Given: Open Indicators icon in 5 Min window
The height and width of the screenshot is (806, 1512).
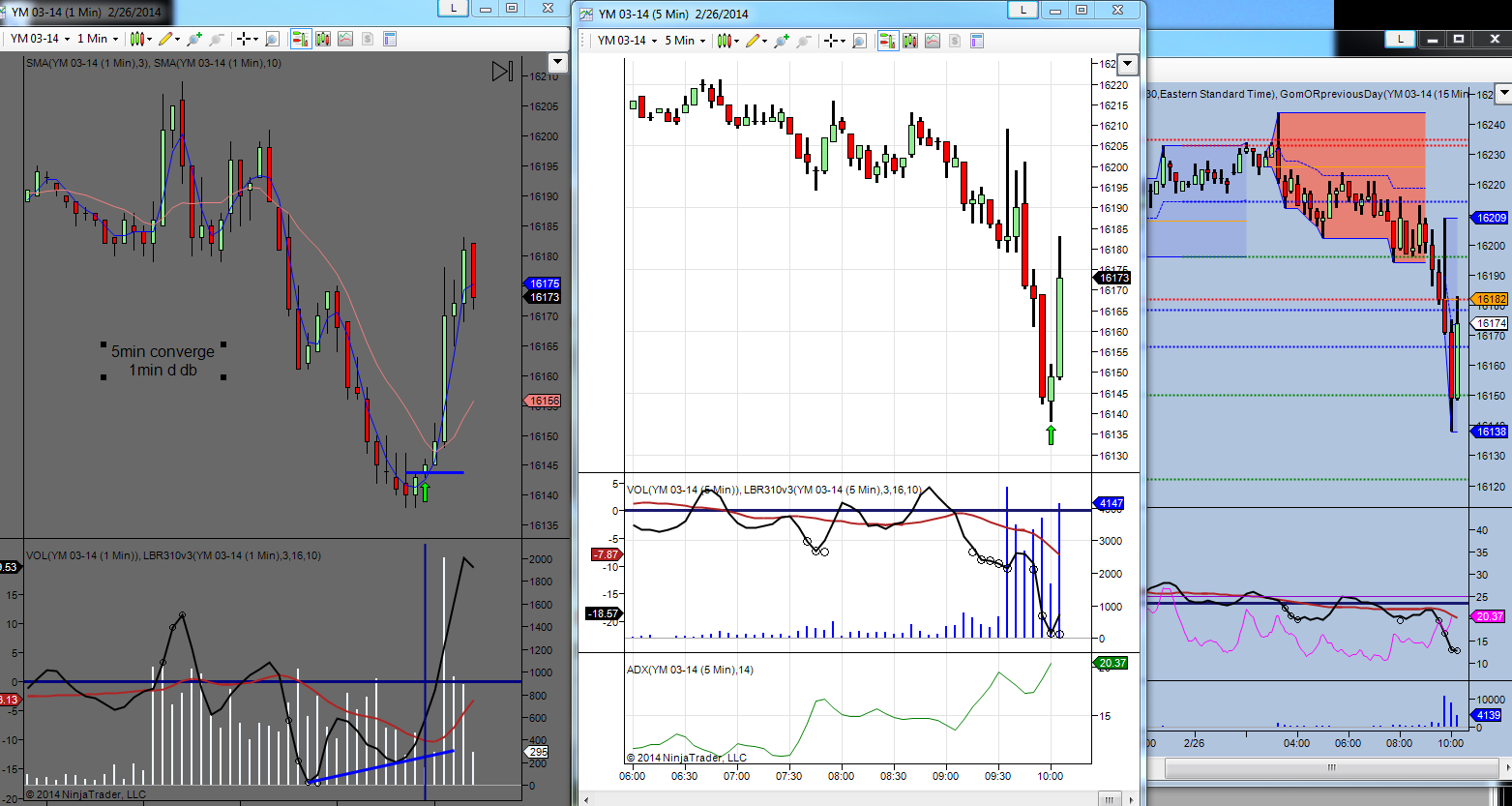Looking at the screenshot, I should (x=932, y=41).
